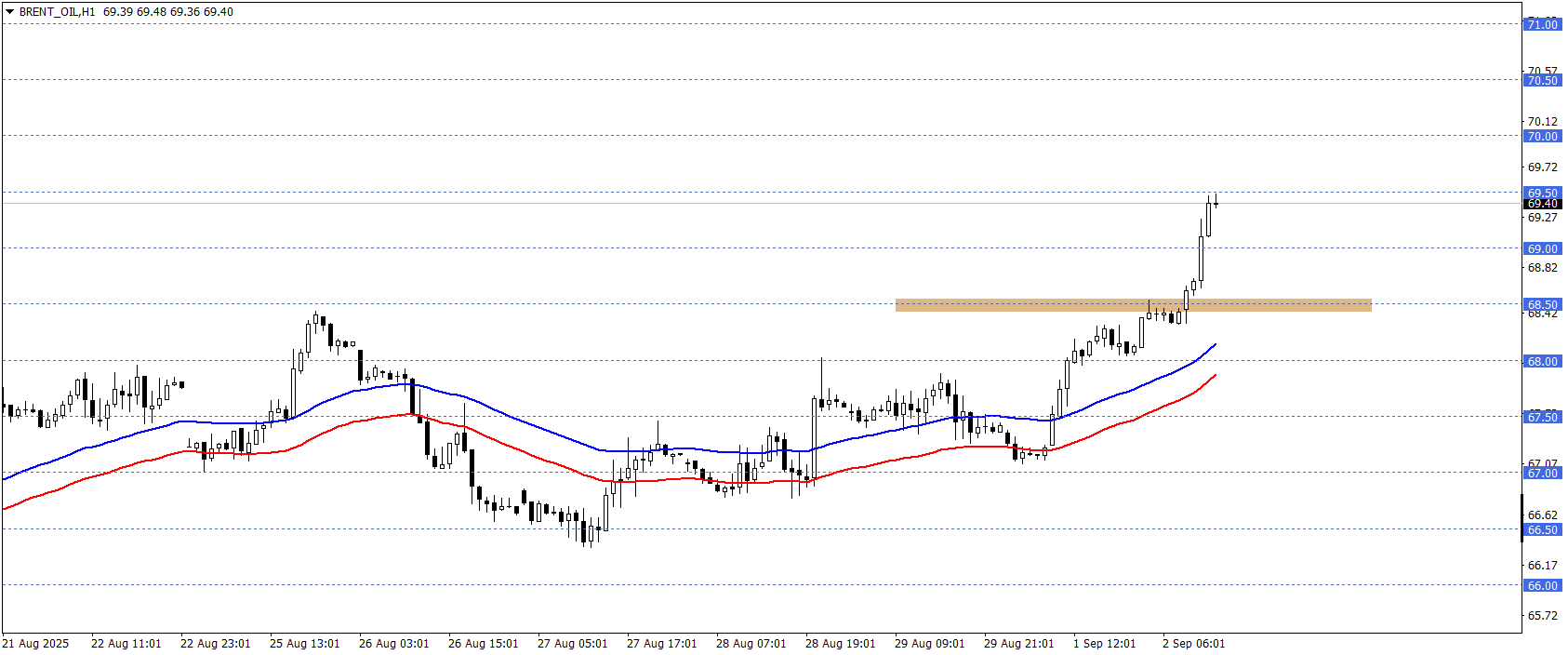
Task: Select the 70.00 price level label
Action: (1542, 137)
